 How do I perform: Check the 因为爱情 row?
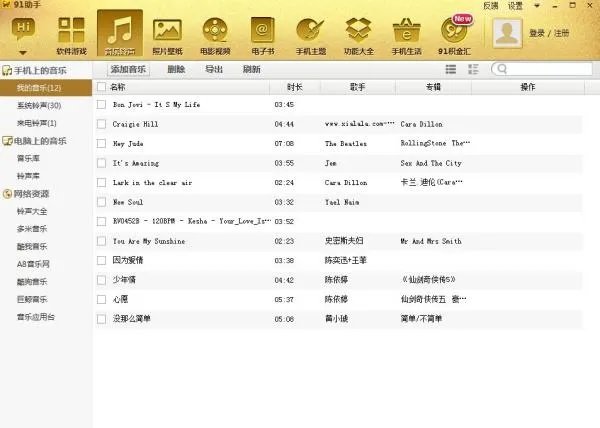point(101,260)
